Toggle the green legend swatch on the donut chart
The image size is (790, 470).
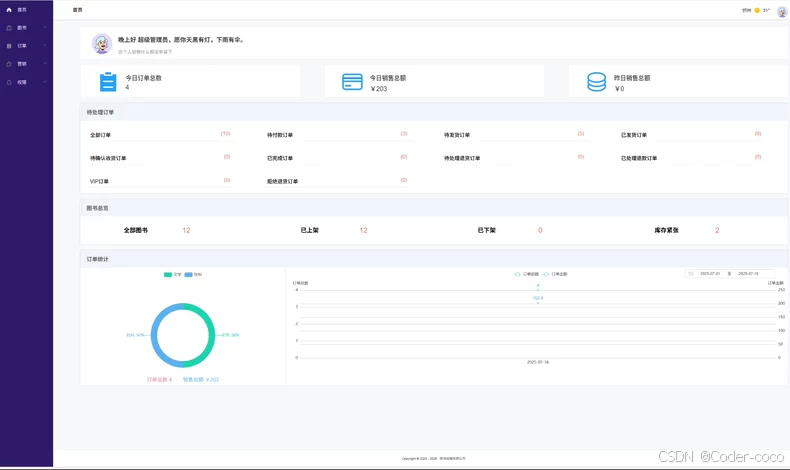(168, 275)
